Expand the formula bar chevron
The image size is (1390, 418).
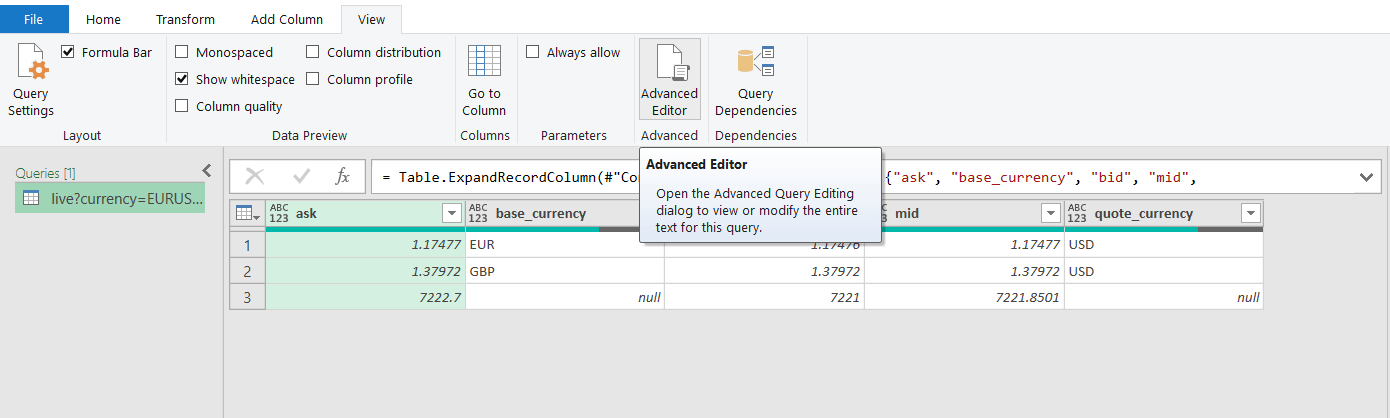pos(1366,177)
